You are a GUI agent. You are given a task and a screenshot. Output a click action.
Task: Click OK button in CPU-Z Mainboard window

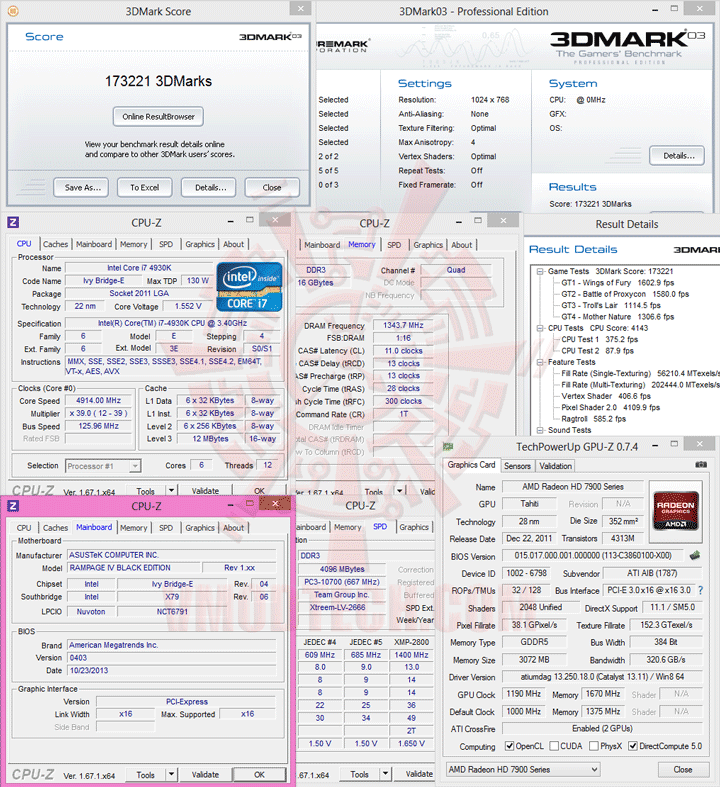259,774
